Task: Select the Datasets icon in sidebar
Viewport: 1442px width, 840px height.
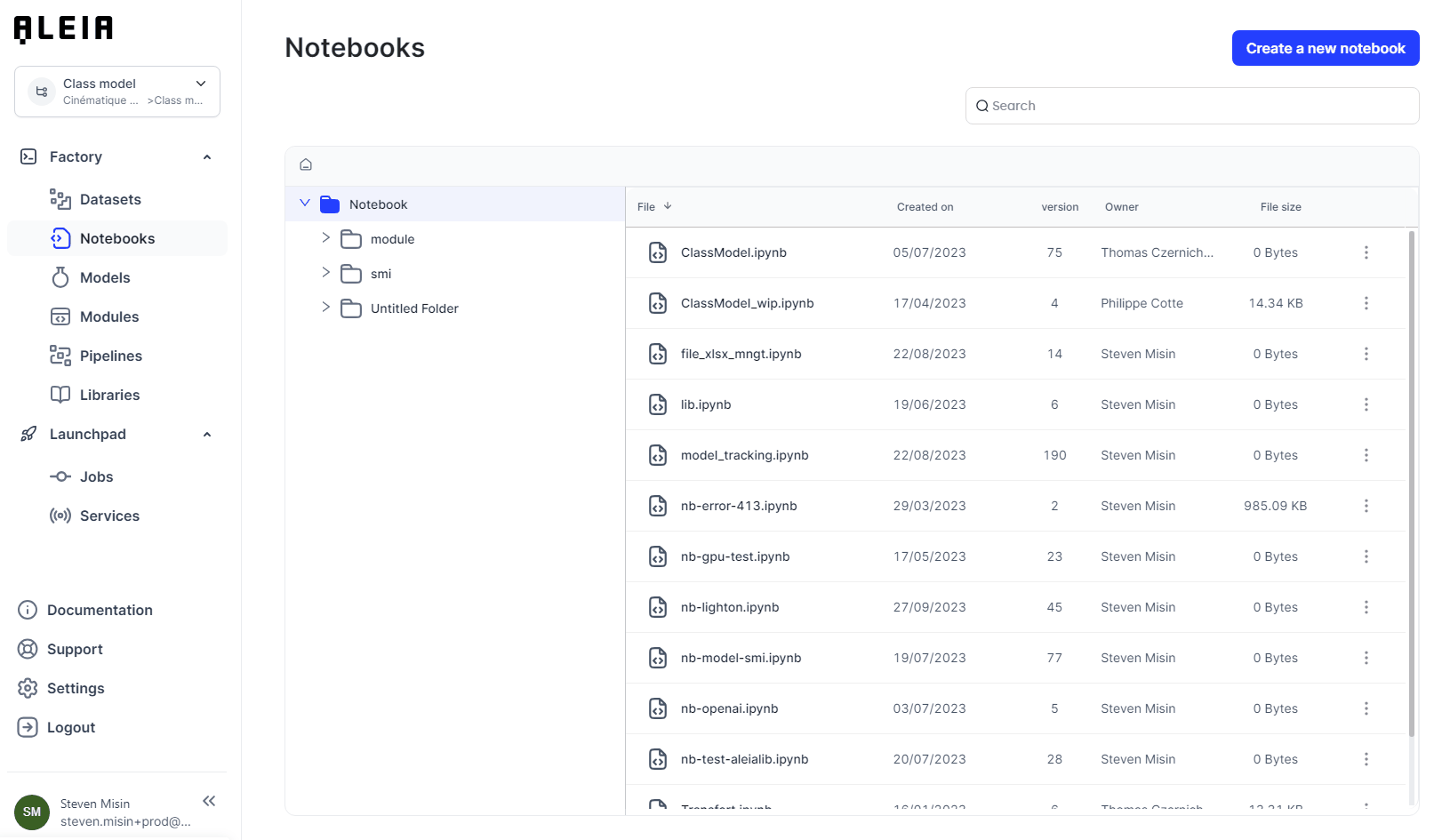Action: 60,199
